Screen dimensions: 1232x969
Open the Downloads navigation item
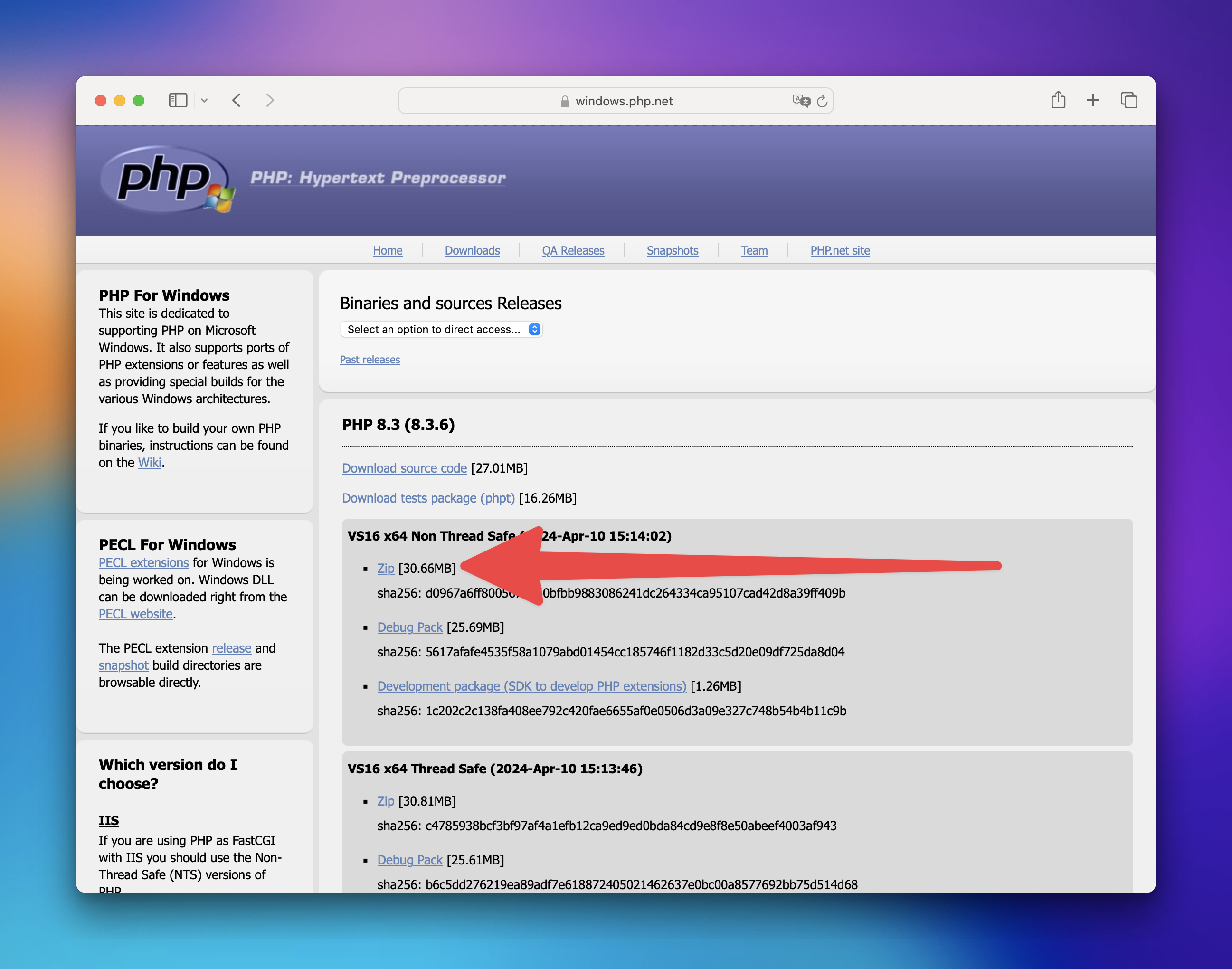click(x=472, y=250)
